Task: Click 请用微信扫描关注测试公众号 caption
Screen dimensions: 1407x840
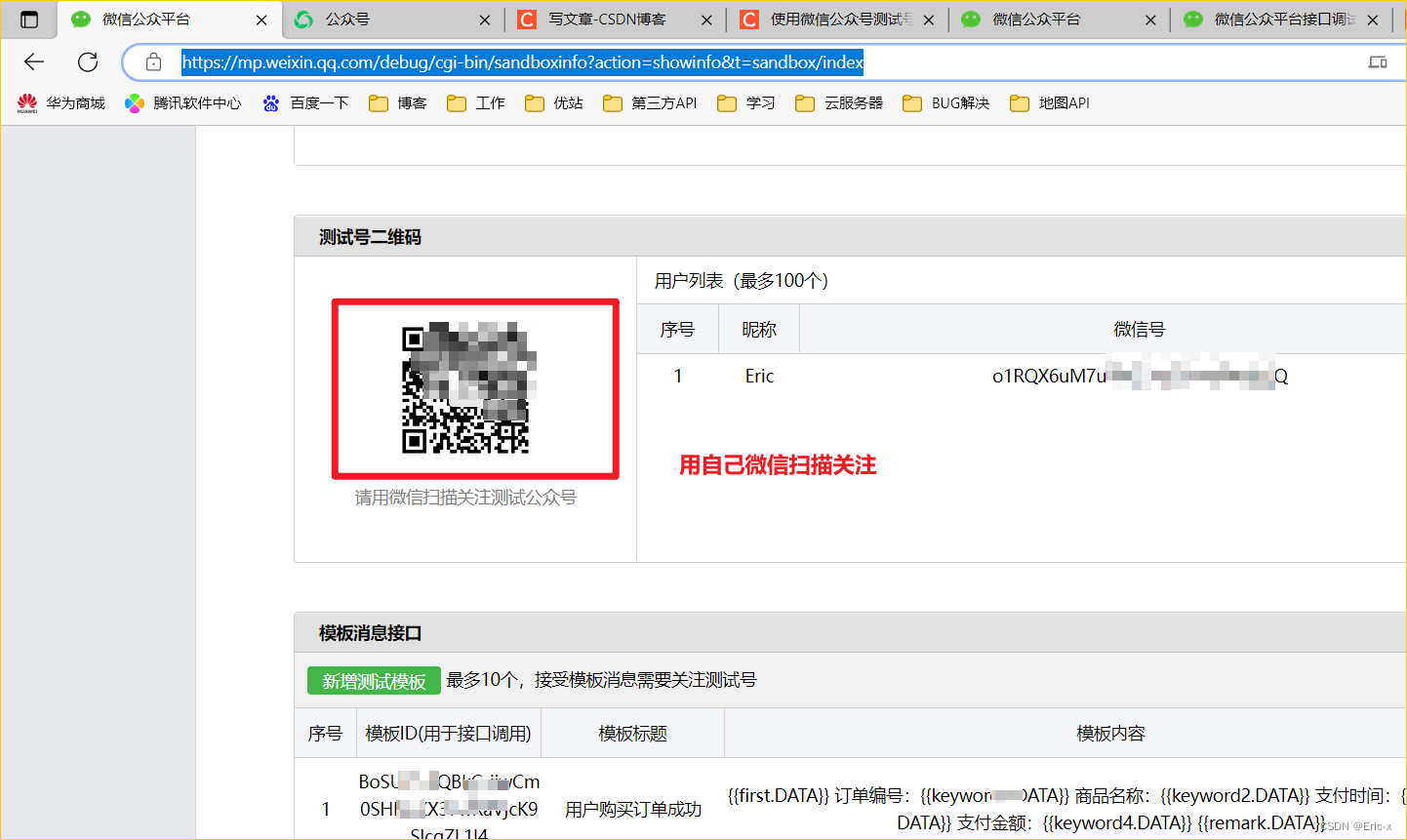Action: [x=465, y=498]
